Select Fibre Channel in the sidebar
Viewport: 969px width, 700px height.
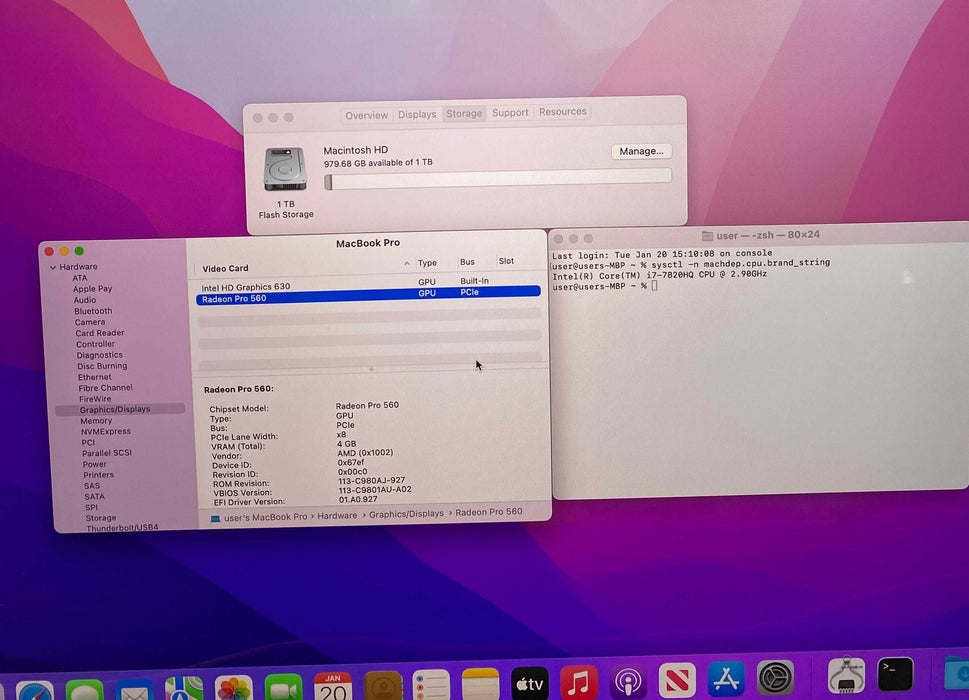(105, 388)
